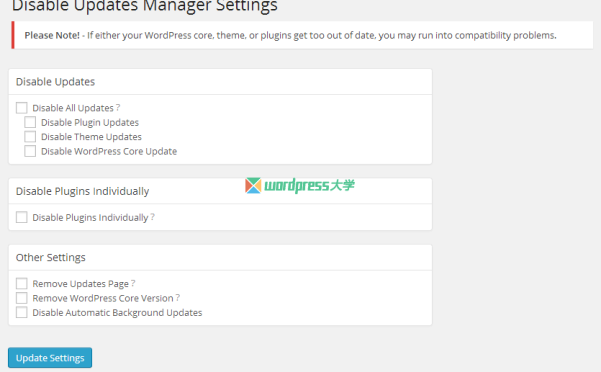The height and width of the screenshot is (372, 601).
Task: Check Disable Automatic Background Updates
Action: (21, 312)
